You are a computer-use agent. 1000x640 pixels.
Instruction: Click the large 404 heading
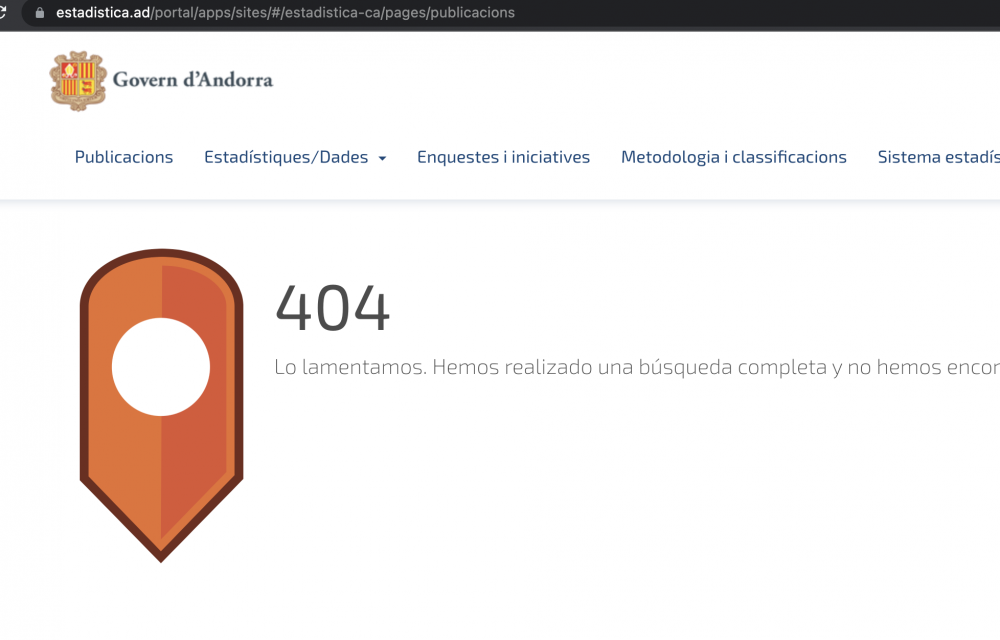(332, 308)
